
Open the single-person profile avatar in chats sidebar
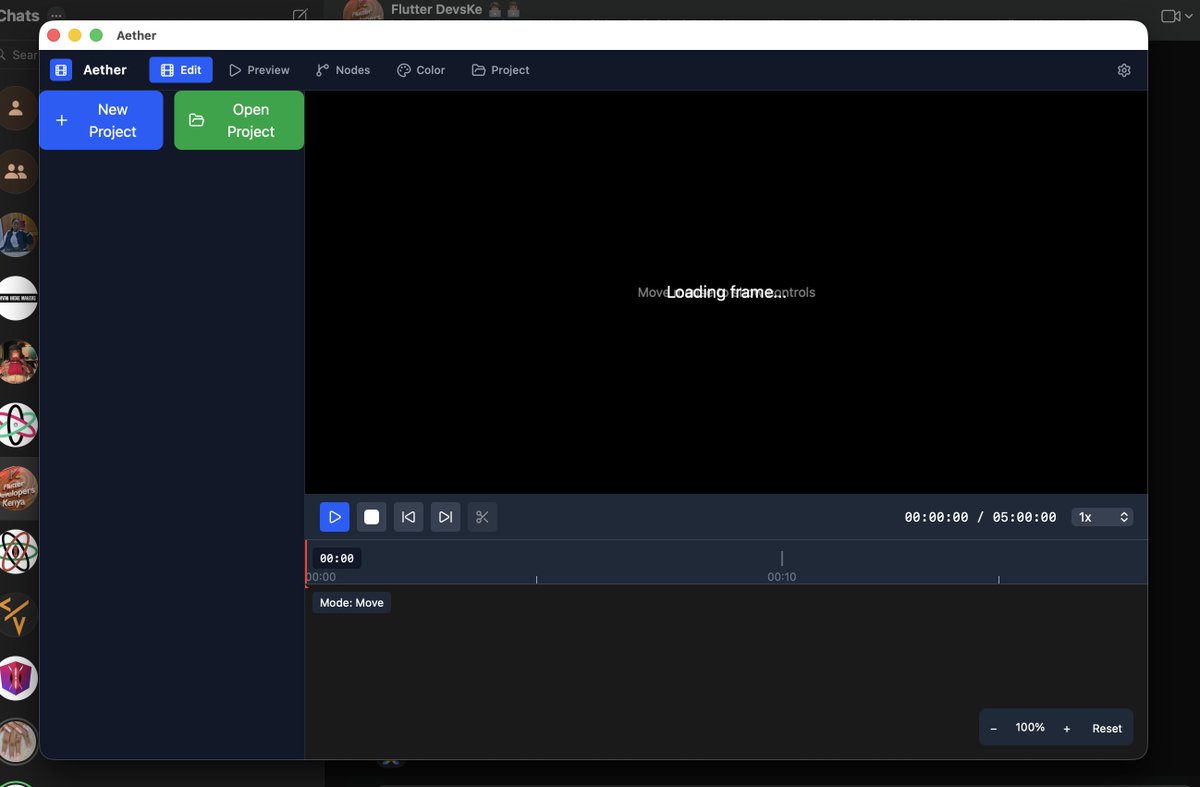point(17,108)
